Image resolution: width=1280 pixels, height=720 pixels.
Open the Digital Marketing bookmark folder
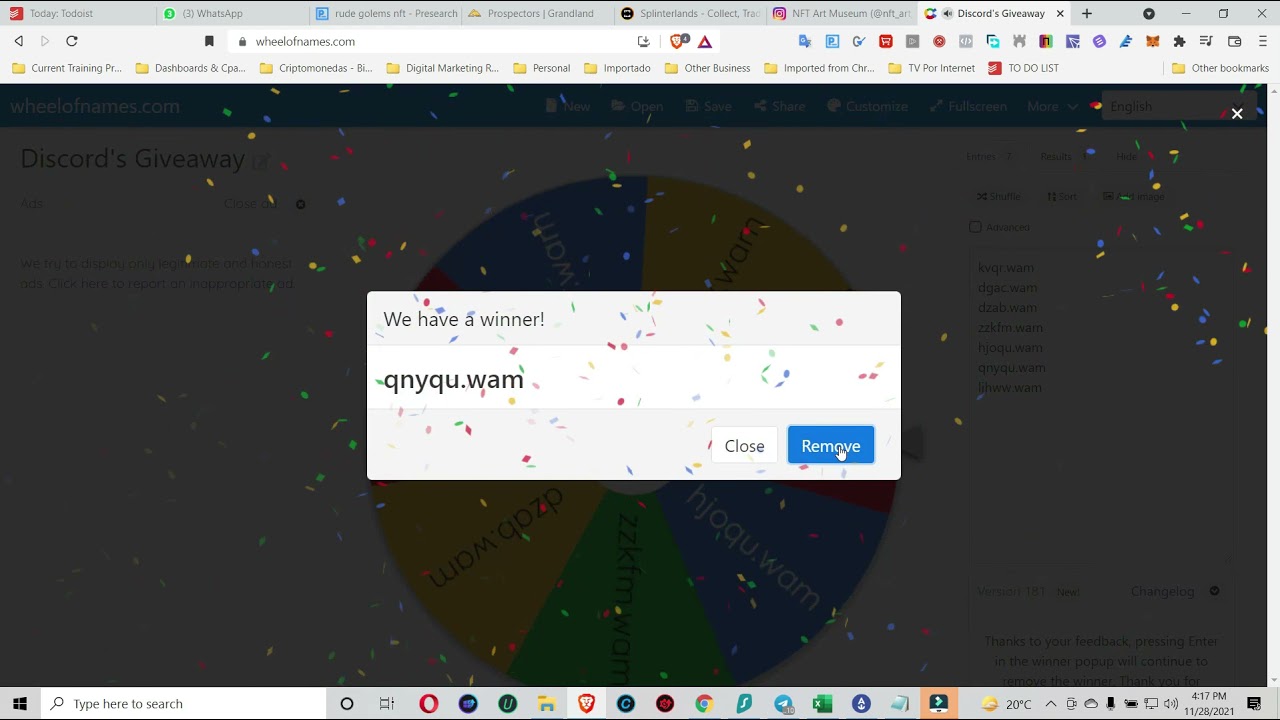(x=442, y=68)
